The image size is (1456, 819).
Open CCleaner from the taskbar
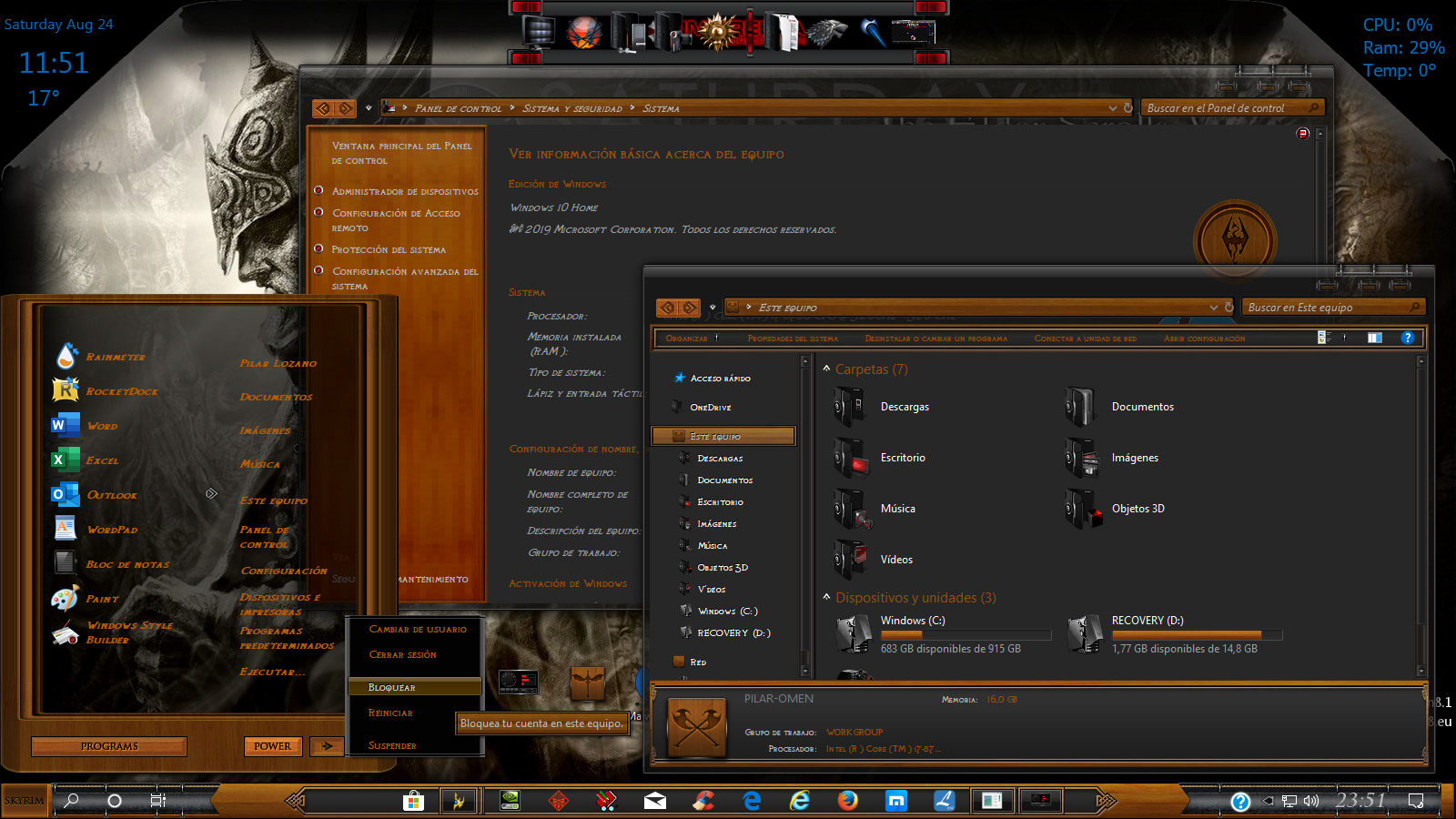[703, 801]
